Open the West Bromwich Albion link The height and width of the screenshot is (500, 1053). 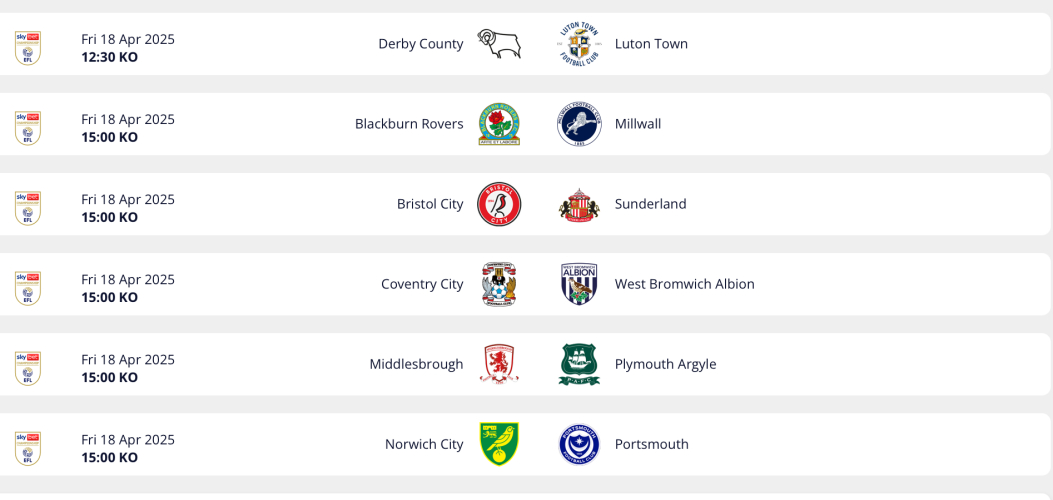click(684, 284)
